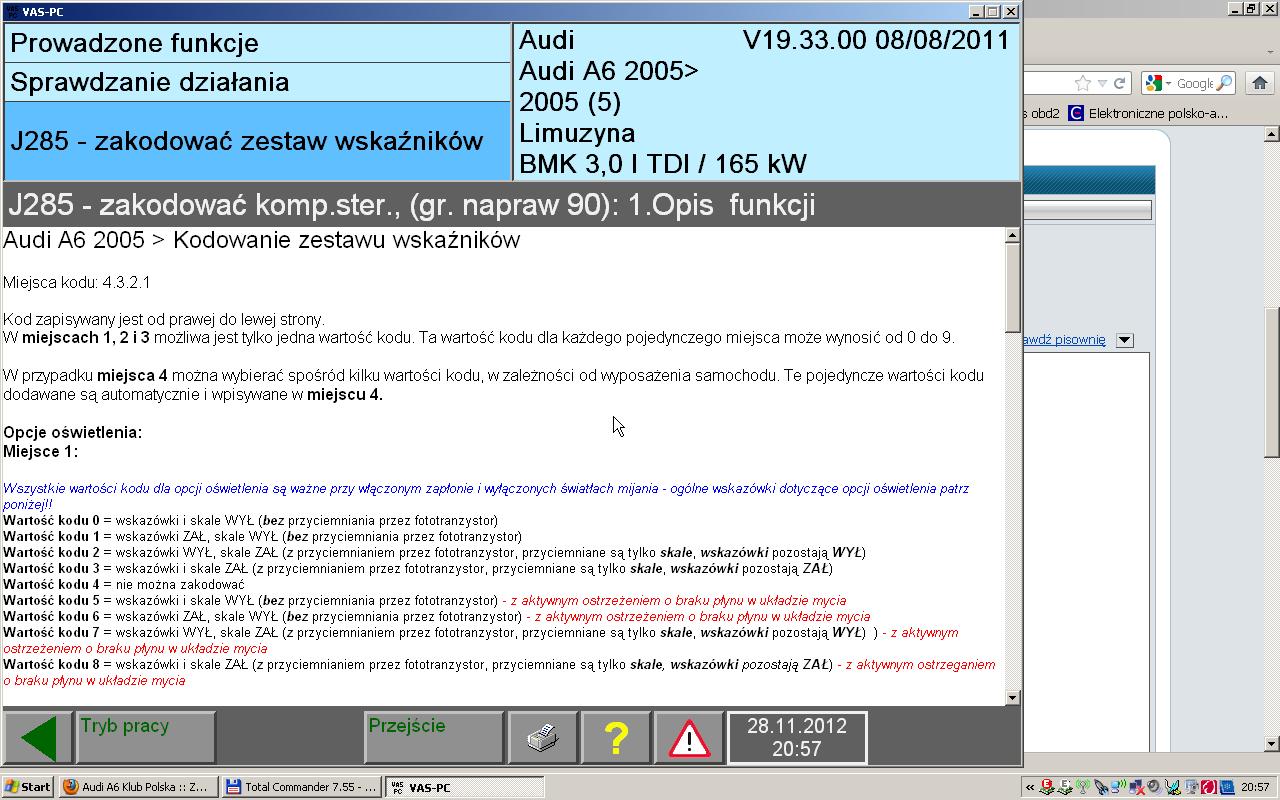The height and width of the screenshot is (800, 1280).
Task: Click the Wartość kodu 0 line
Action: click(x=250, y=520)
